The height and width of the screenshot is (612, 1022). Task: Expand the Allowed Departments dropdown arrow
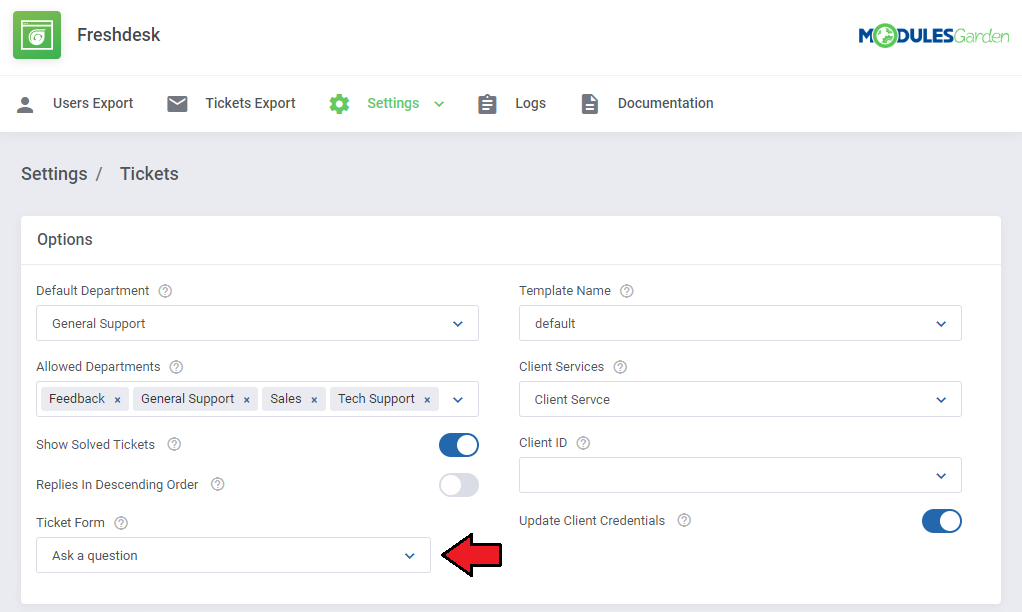click(458, 400)
